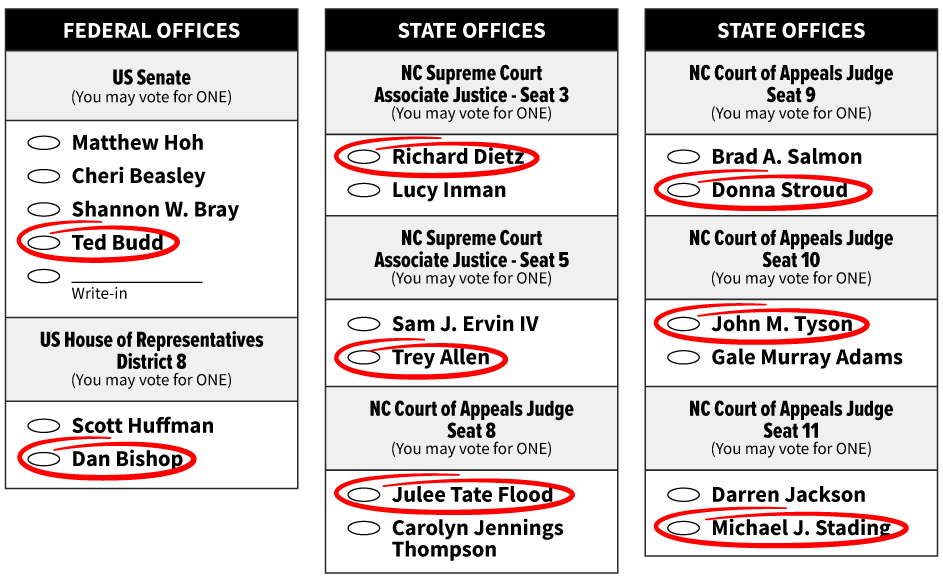Image resolution: width=943 pixels, height=576 pixels.
Task: Choose Ted Budd's voting oval
Action: pos(44,243)
